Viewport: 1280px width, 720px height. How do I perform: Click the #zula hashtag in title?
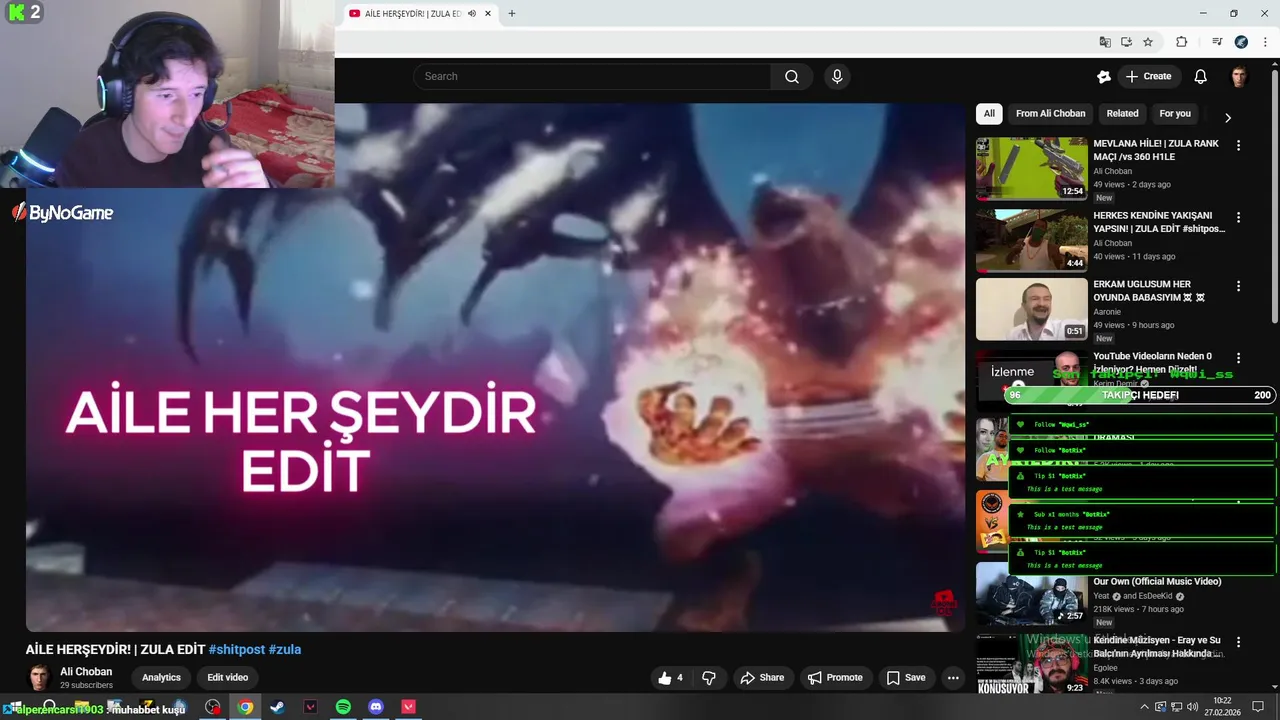point(285,650)
